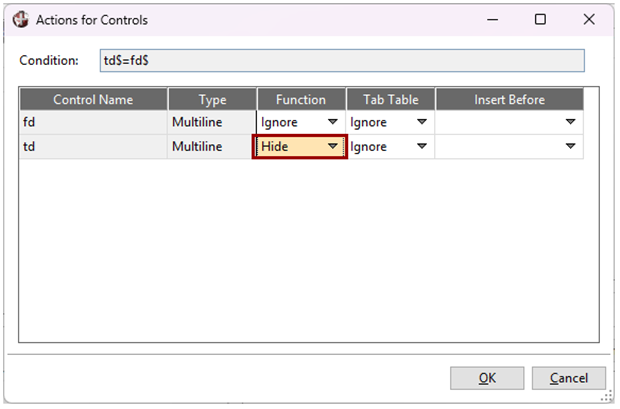Click the Insert Before column header
Screen dimensions: 620x409
[509, 99]
